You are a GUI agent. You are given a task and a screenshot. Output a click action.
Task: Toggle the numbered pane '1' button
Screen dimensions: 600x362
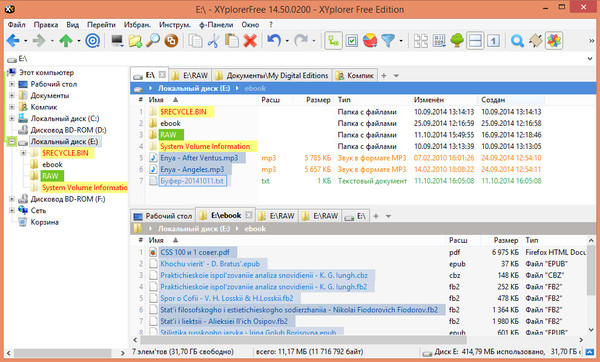click(x=493, y=41)
